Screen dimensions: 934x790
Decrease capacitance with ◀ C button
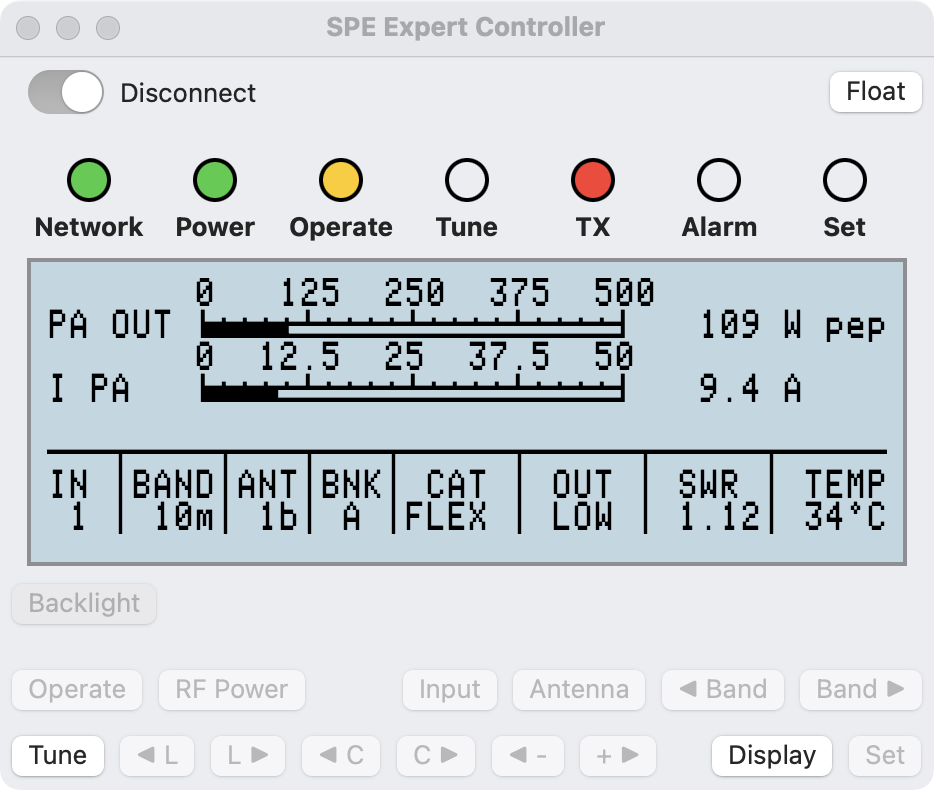click(x=341, y=755)
